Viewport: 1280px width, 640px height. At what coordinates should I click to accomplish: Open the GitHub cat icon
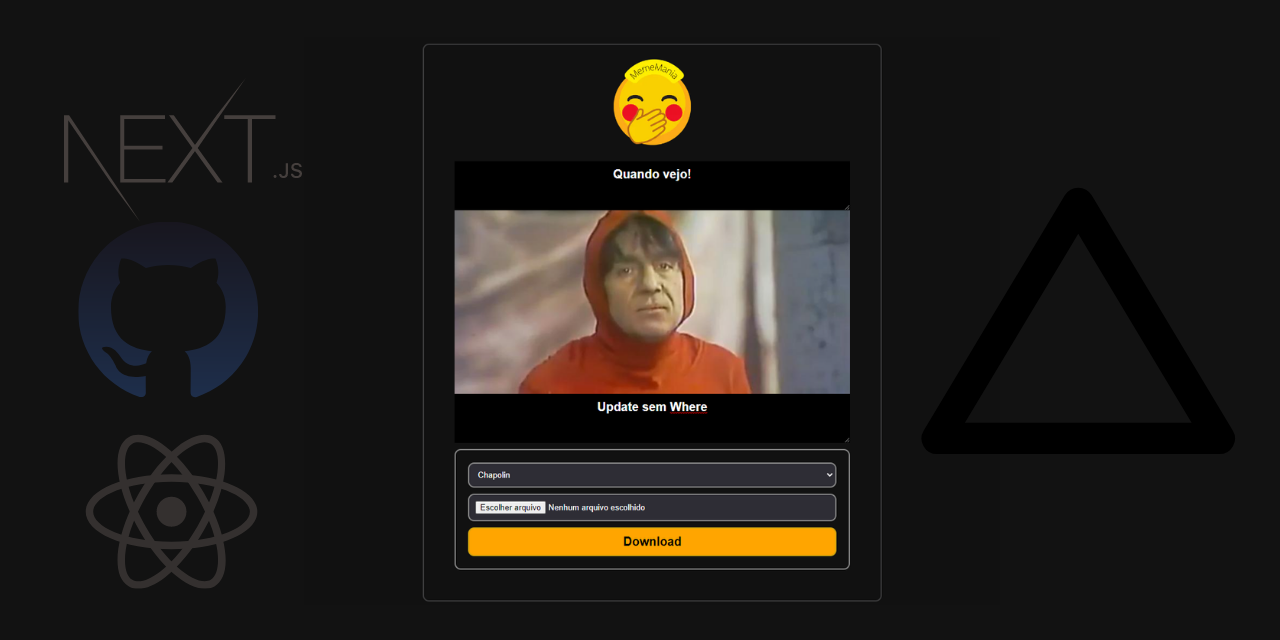point(168,312)
